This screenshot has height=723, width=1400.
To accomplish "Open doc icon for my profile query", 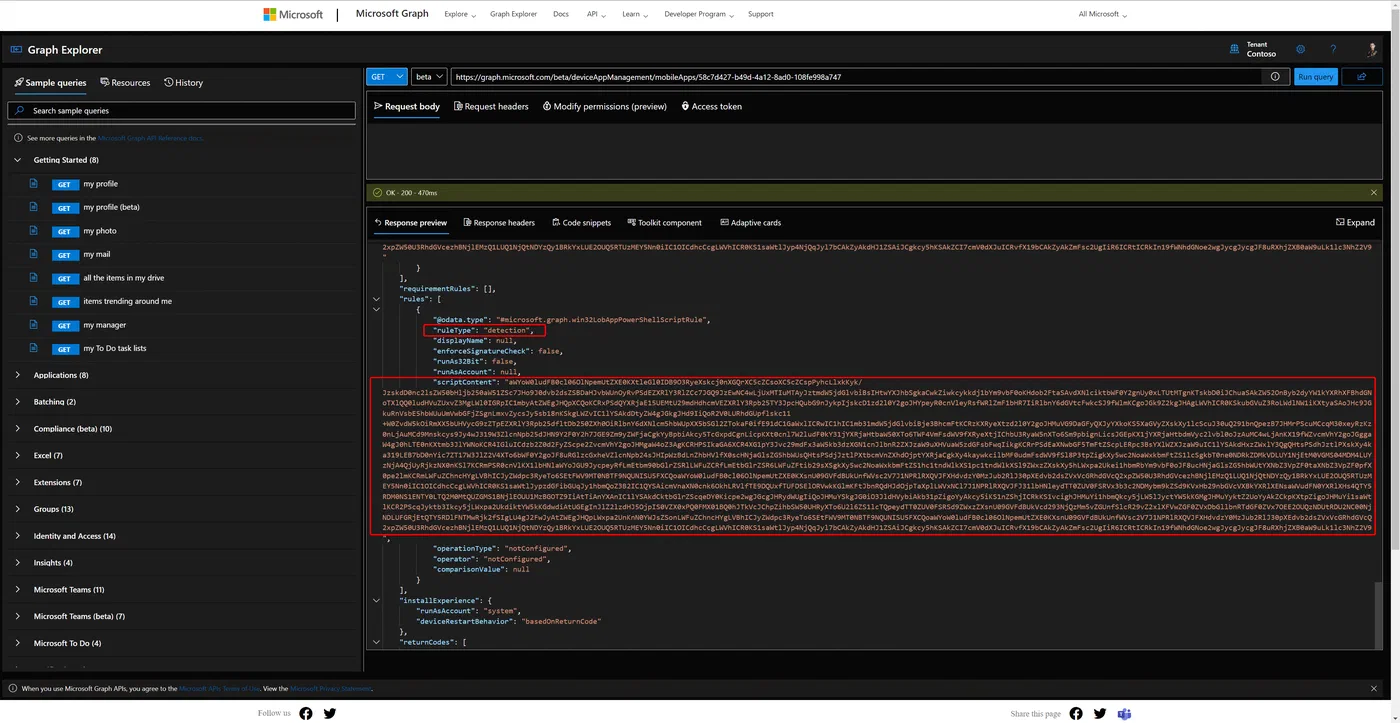I will pos(33,184).
